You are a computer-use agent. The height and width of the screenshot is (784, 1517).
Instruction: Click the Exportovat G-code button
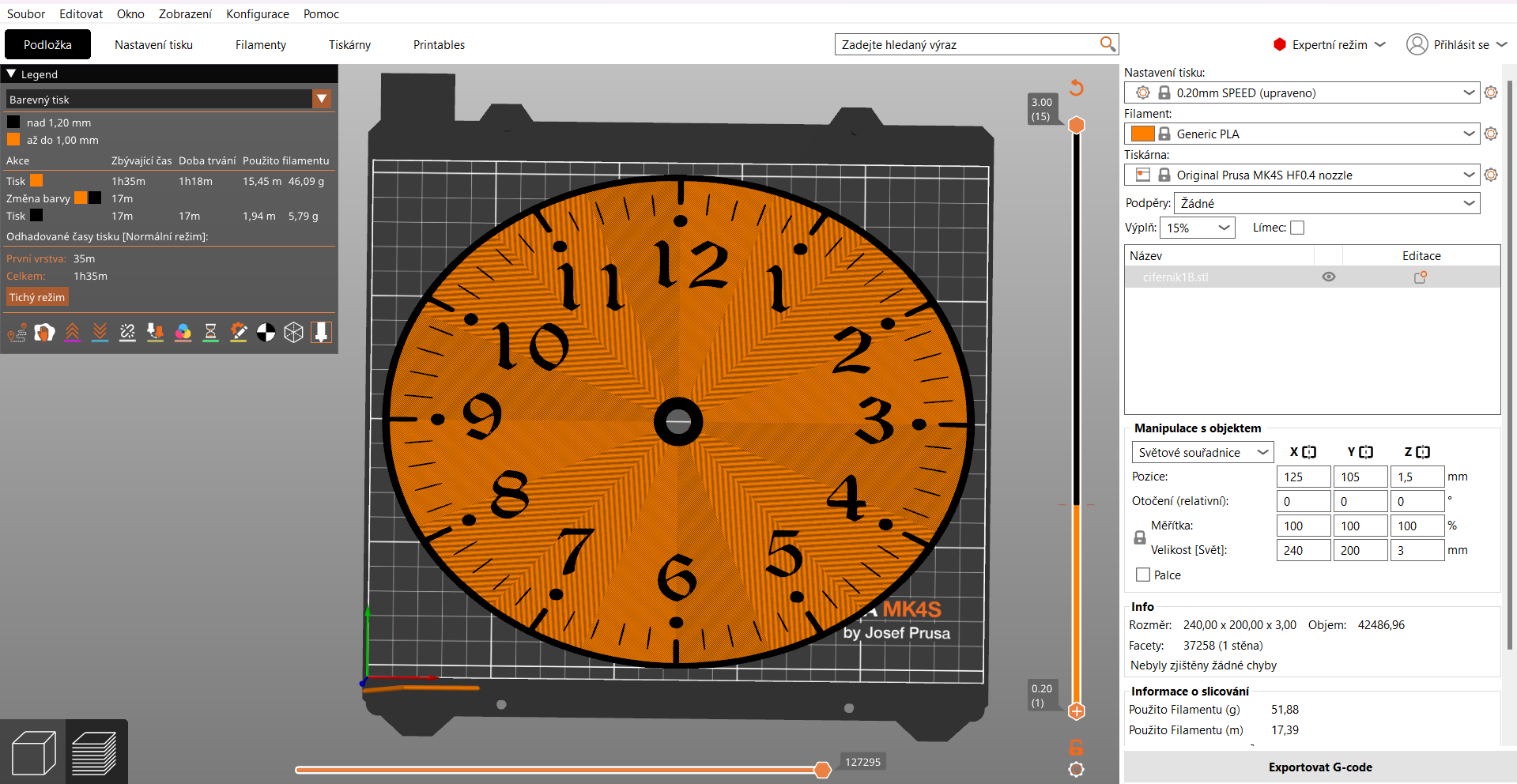pyautogui.click(x=1319, y=767)
